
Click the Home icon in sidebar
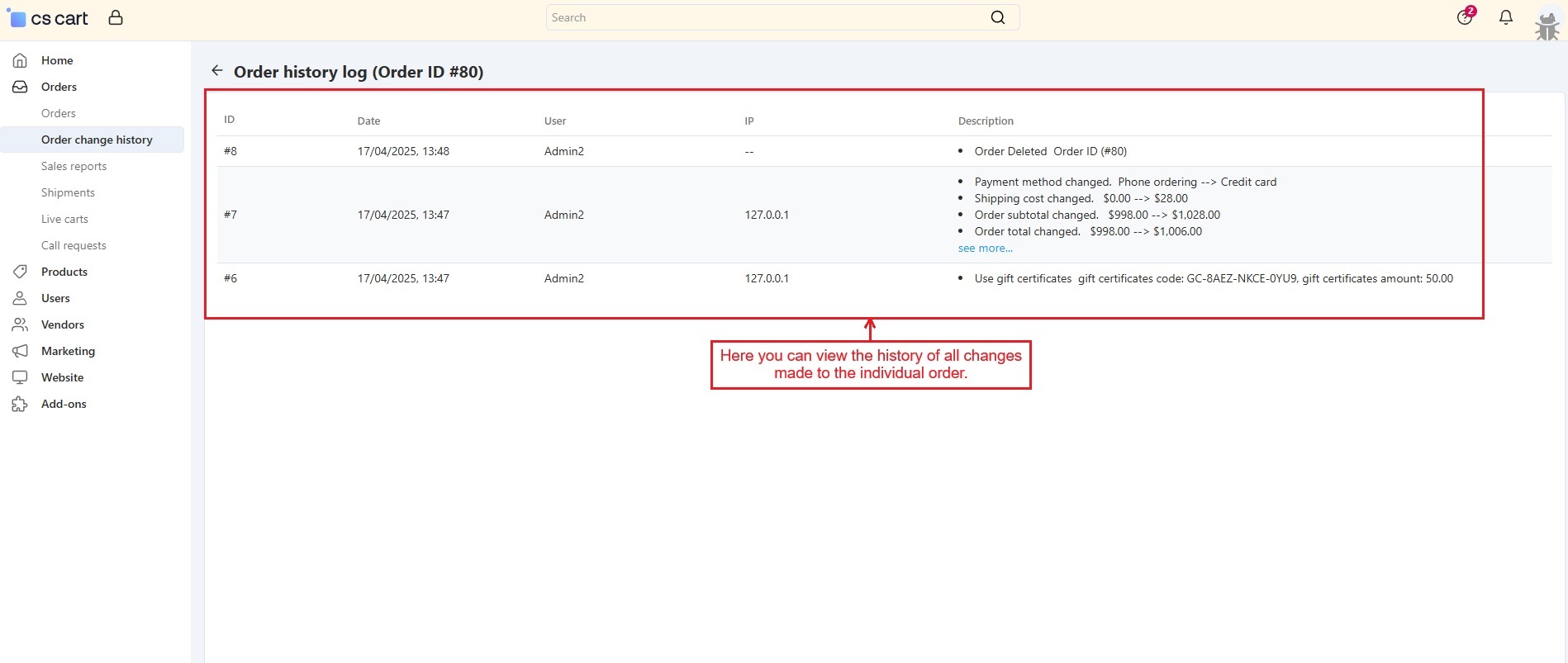(x=20, y=60)
